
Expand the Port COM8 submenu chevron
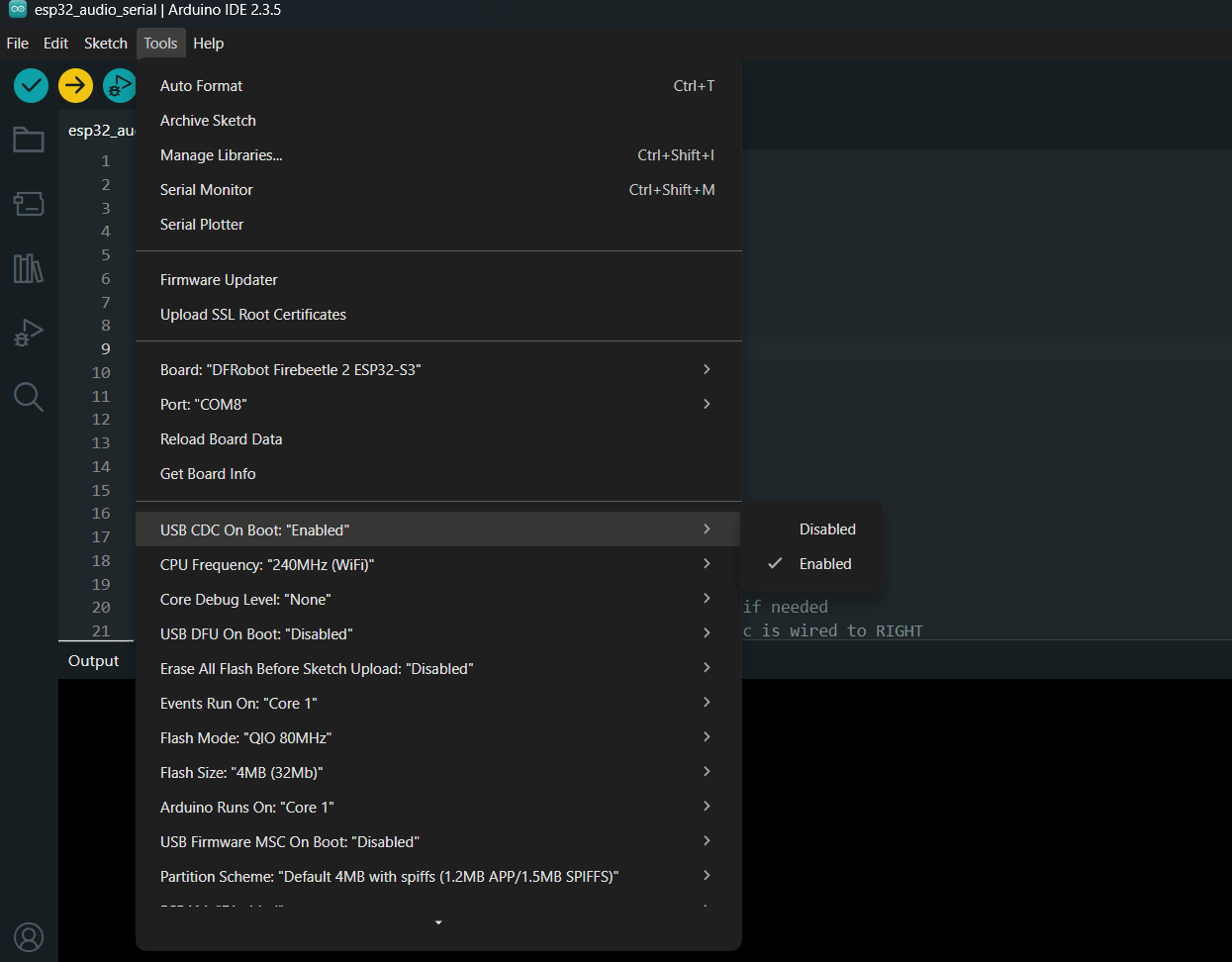pyautogui.click(x=707, y=404)
